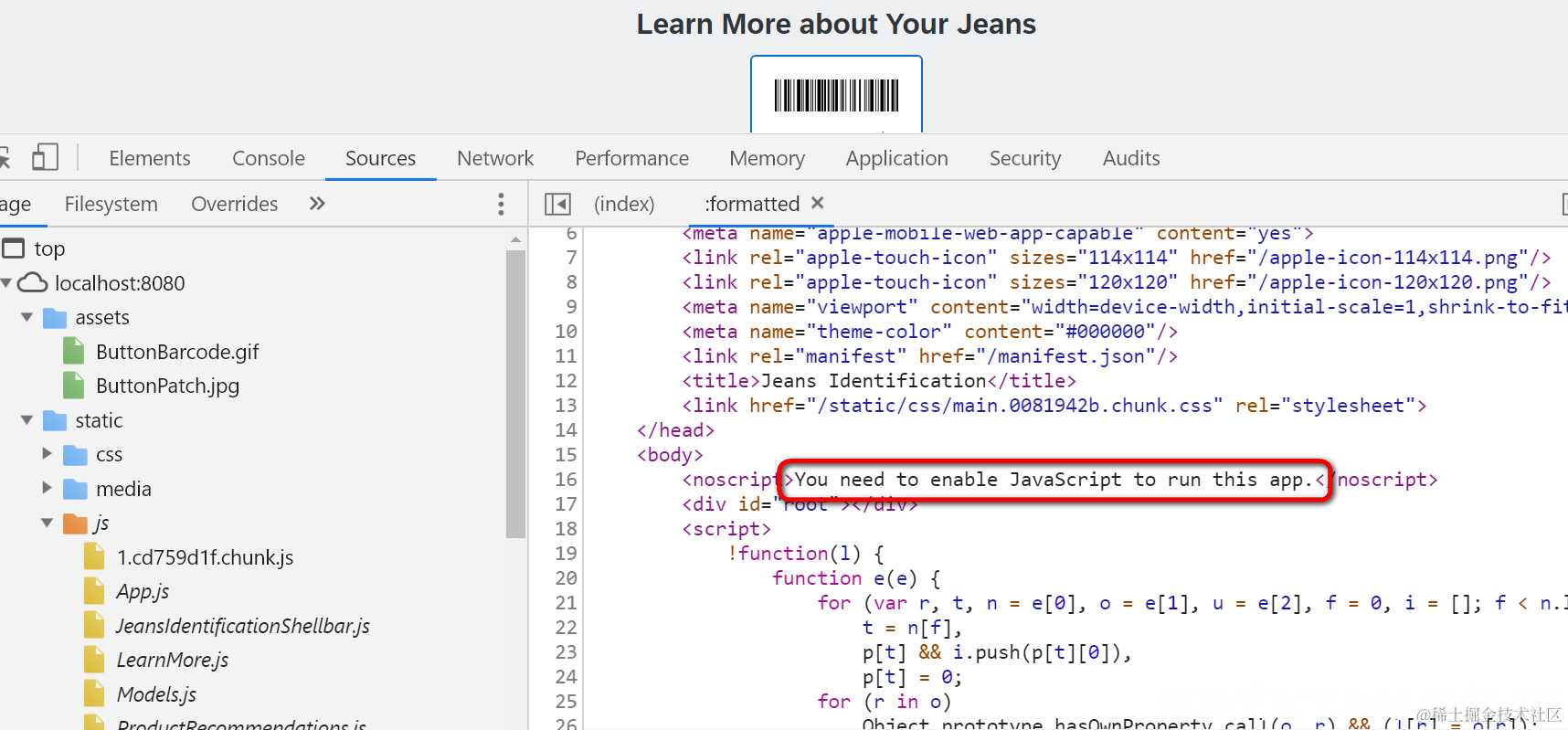The width and height of the screenshot is (1568, 730).
Task: Click the ButtonPatch.jpg file icon
Action: pyautogui.click(x=74, y=386)
